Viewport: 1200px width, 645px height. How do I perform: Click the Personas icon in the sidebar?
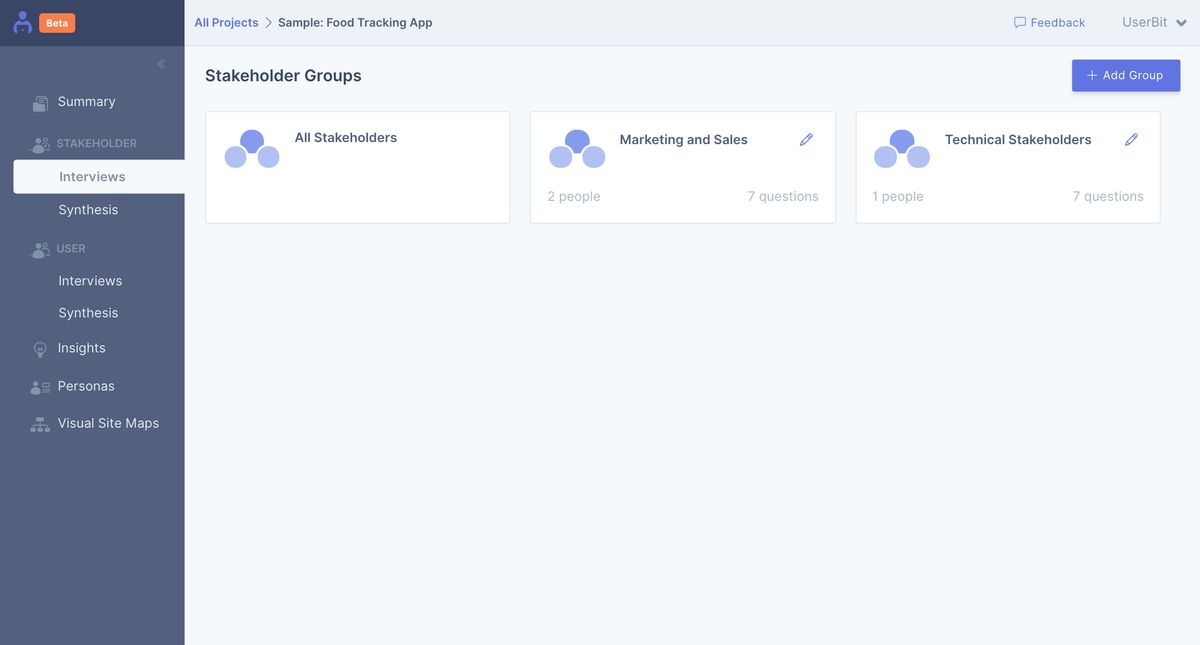tap(40, 385)
